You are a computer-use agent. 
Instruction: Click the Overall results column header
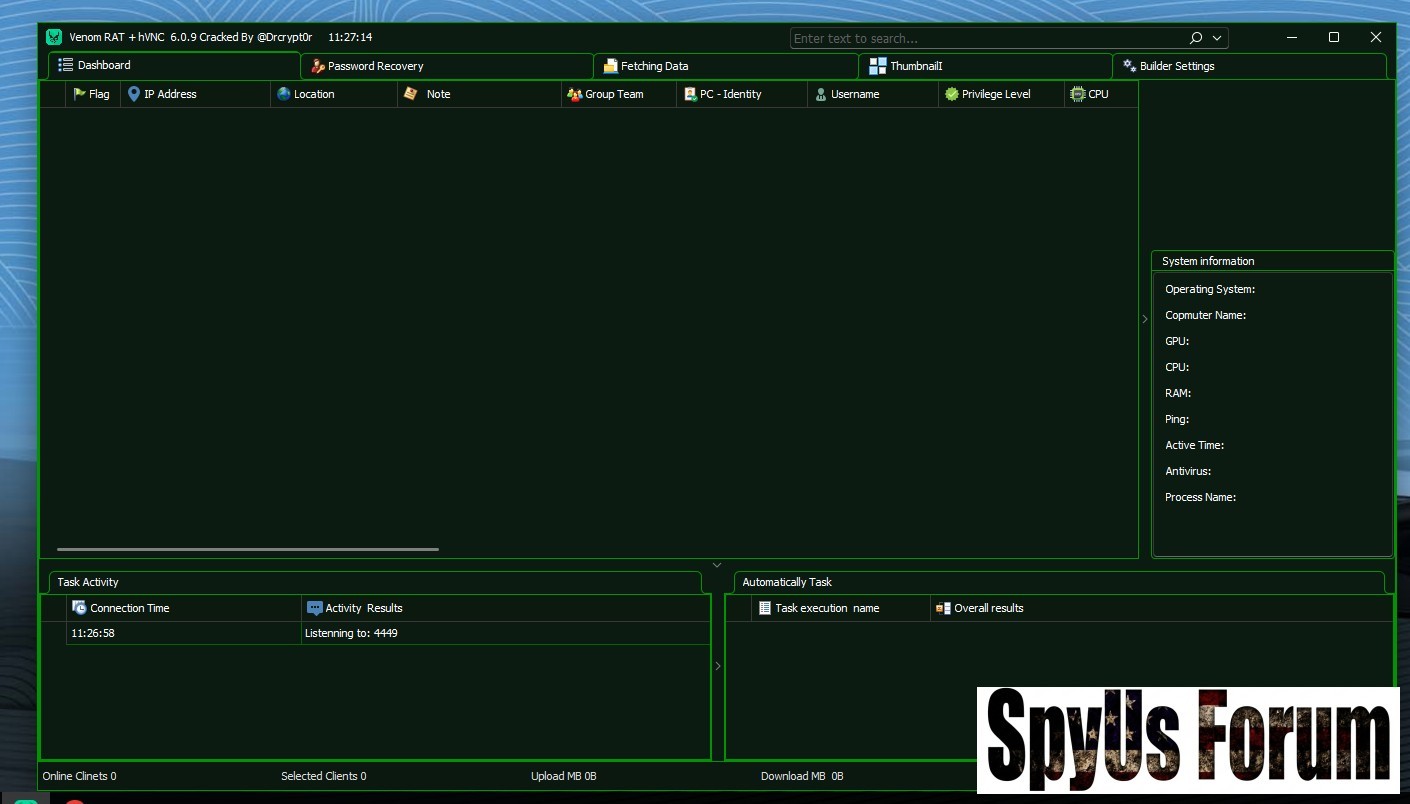tap(988, 608)
